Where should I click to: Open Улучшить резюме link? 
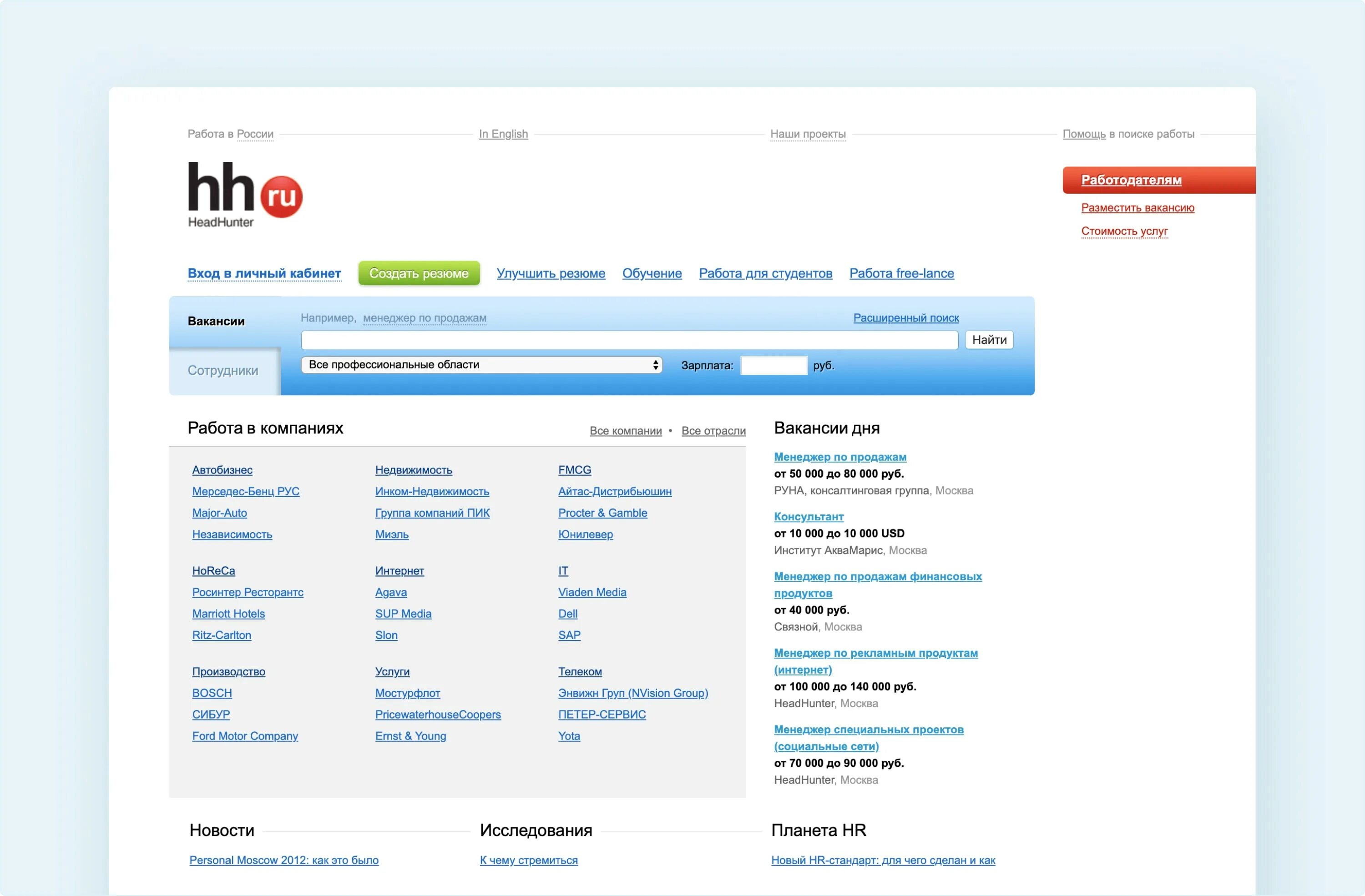tap(551, 273)
